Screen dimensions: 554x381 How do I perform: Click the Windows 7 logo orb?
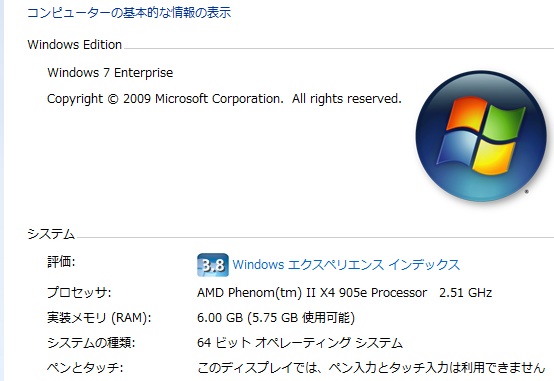tap(481, 136)
